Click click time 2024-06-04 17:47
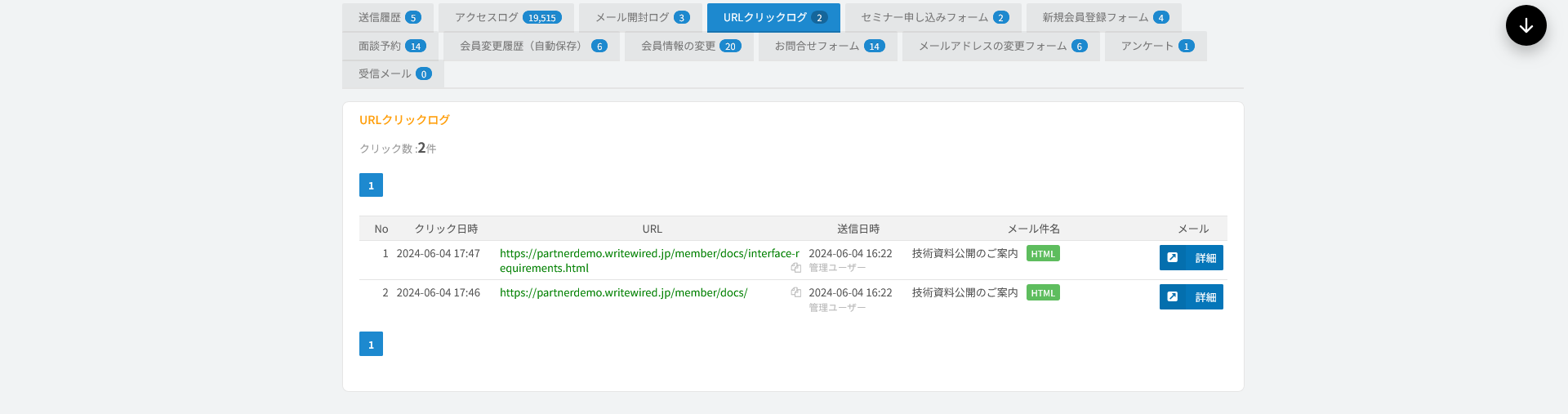This screenshot has width=1568, height=414. coord(439,253)
